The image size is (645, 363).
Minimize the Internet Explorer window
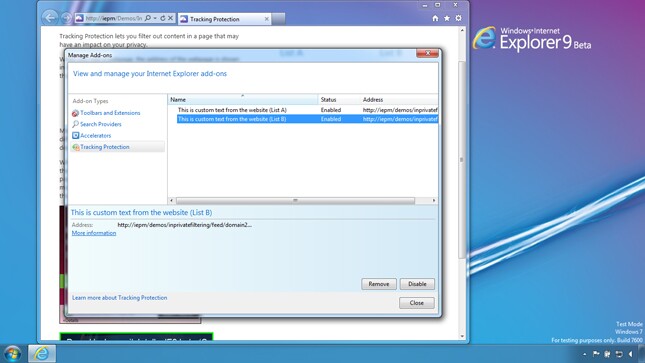[425, 5]
